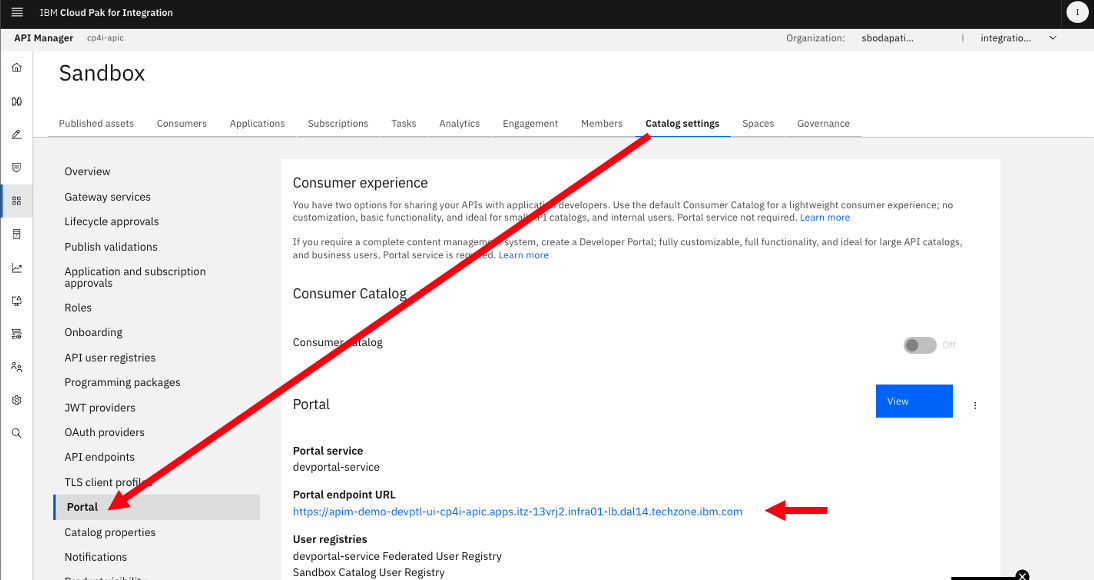Click devportal-service Federated User Registry text
The height and width of the screenshot is (580, 1094).
click(x=397, y=556)
